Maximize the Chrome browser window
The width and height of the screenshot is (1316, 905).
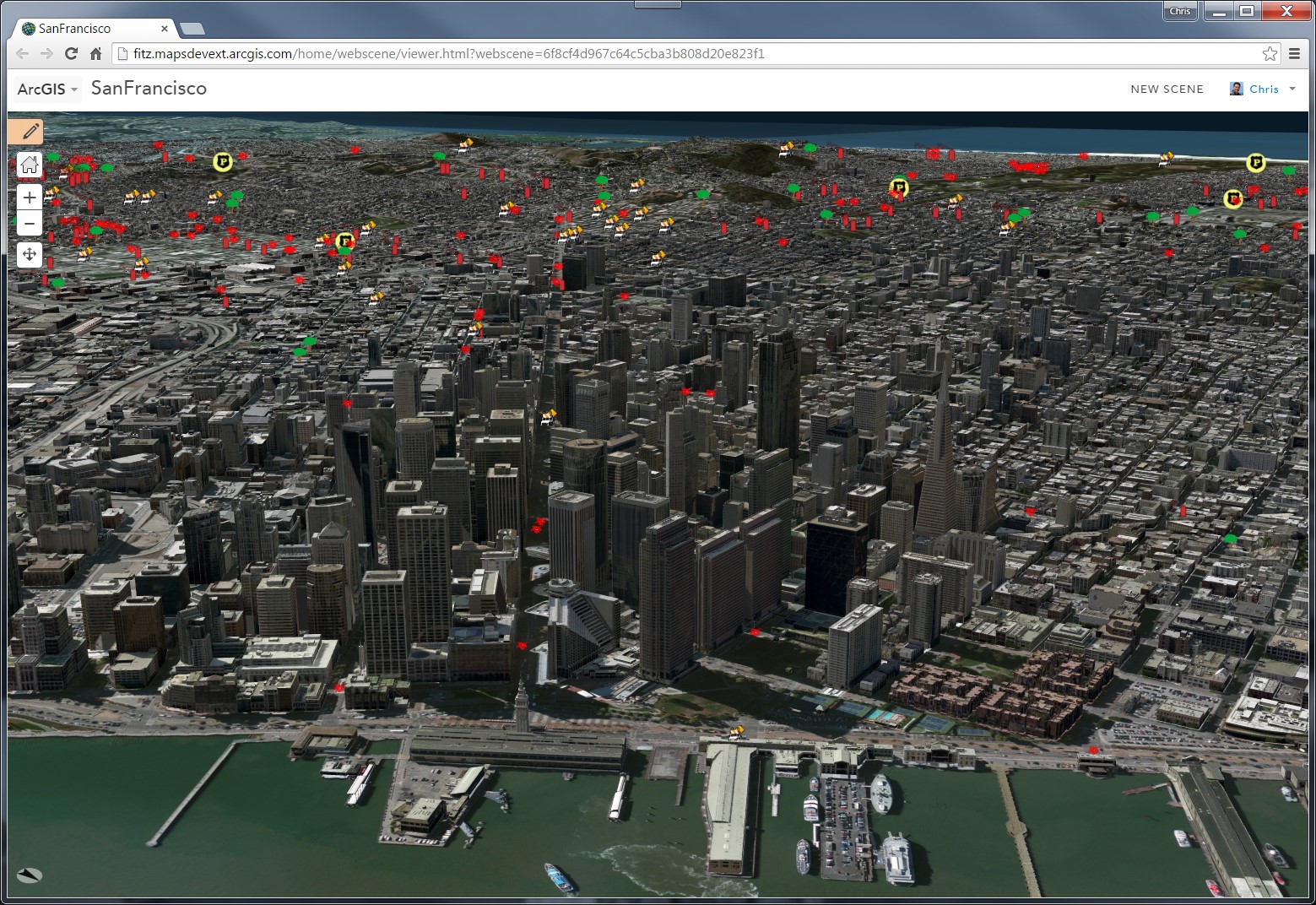tap(1247, 11)
